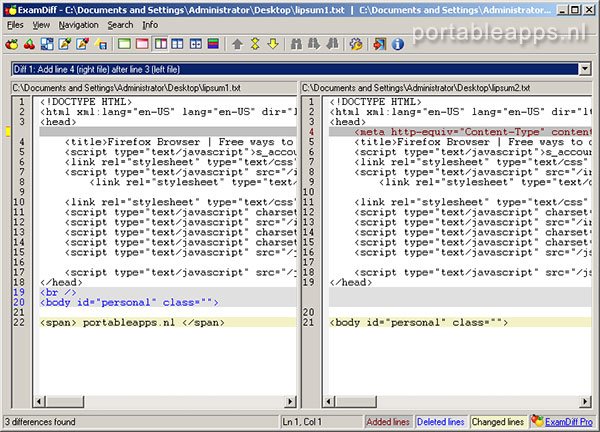This screenshot has width=600, height=432.
Task: Click the blue <br /> line in left pane
Action: pyautogui.click(x=168, y=292)
